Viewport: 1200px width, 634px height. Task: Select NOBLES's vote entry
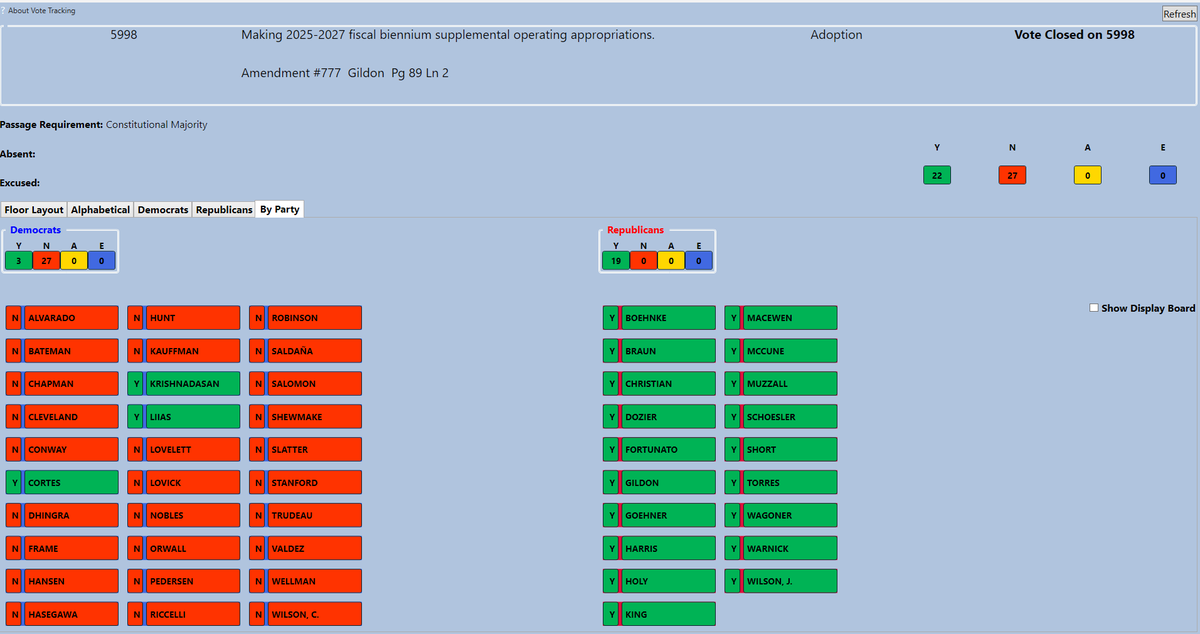(184, 516)
